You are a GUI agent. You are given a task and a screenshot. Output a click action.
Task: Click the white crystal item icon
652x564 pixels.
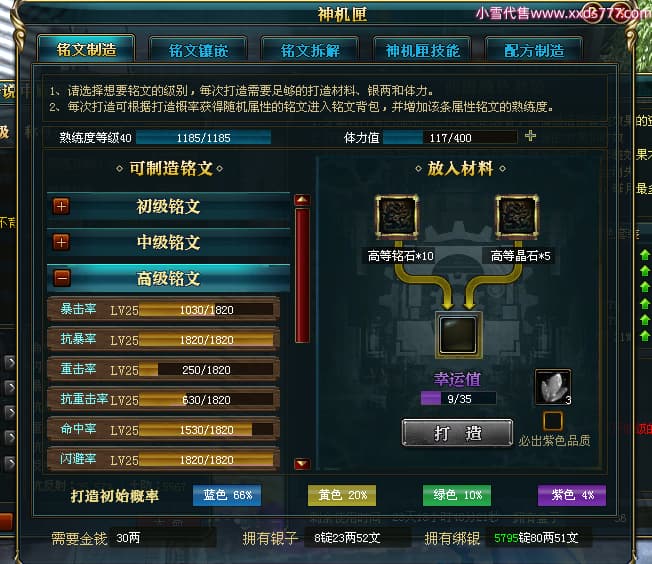[x=553, y=387]
